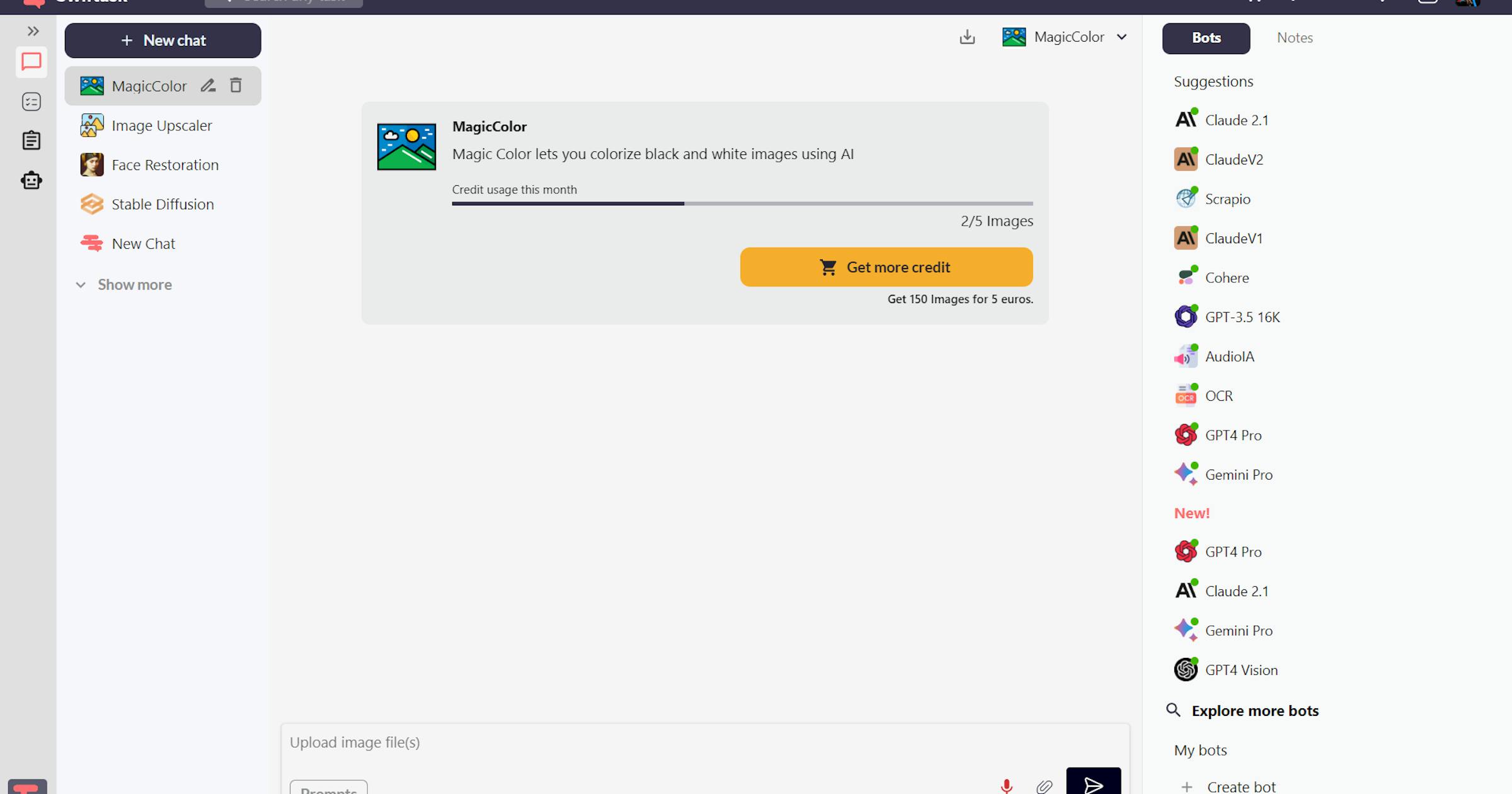Open the checklist tasks icon in left rail
Screen dimensions: 1512x794
pyautogui.click(x=31, y=101)
